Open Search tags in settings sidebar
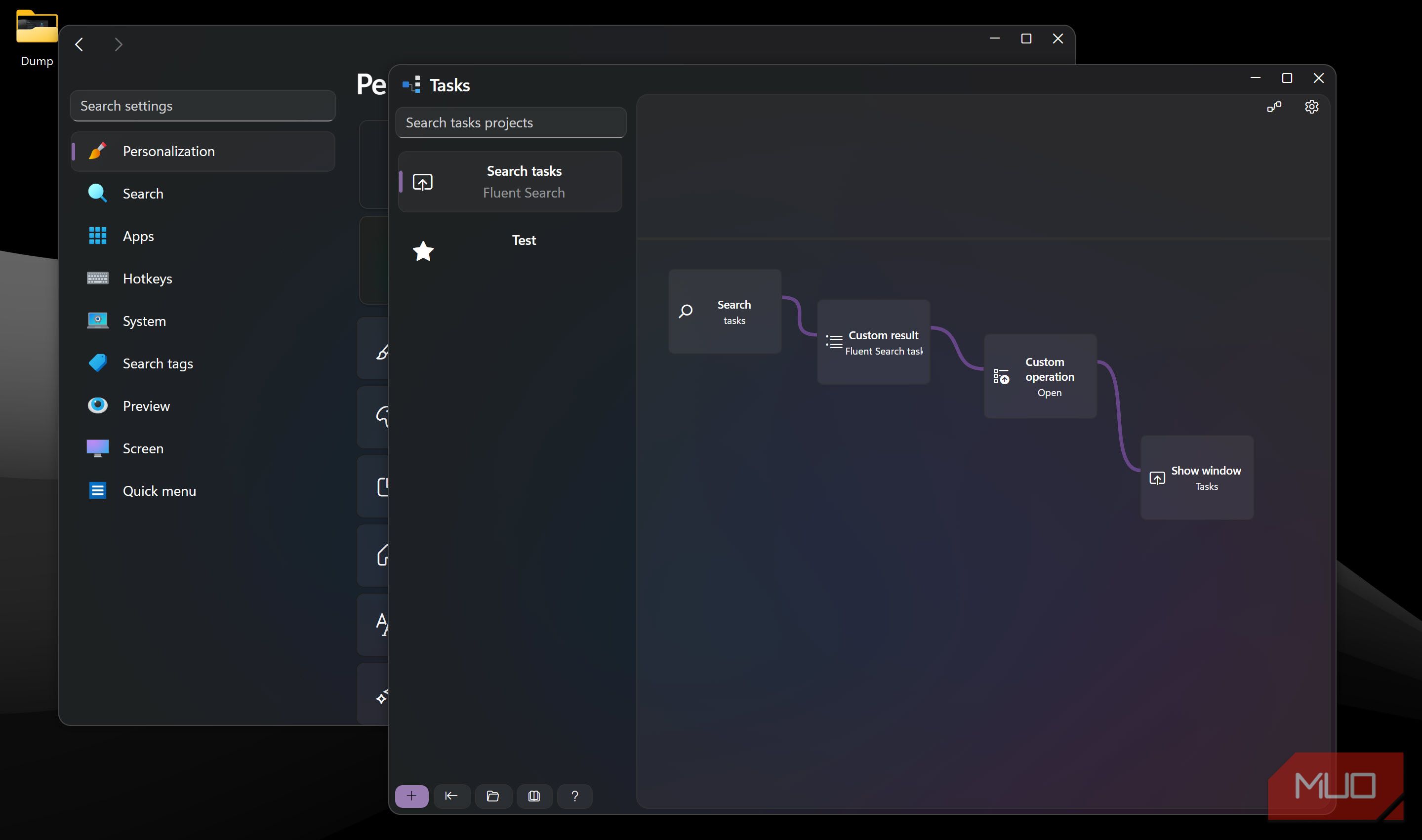1422x840 pixels. (203, 363)
